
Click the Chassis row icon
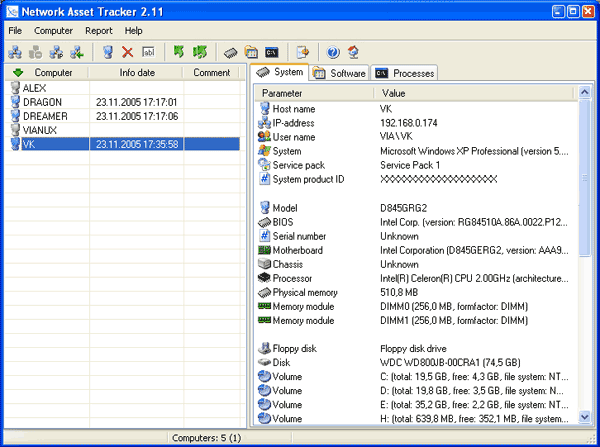click(x=264, y=264)
